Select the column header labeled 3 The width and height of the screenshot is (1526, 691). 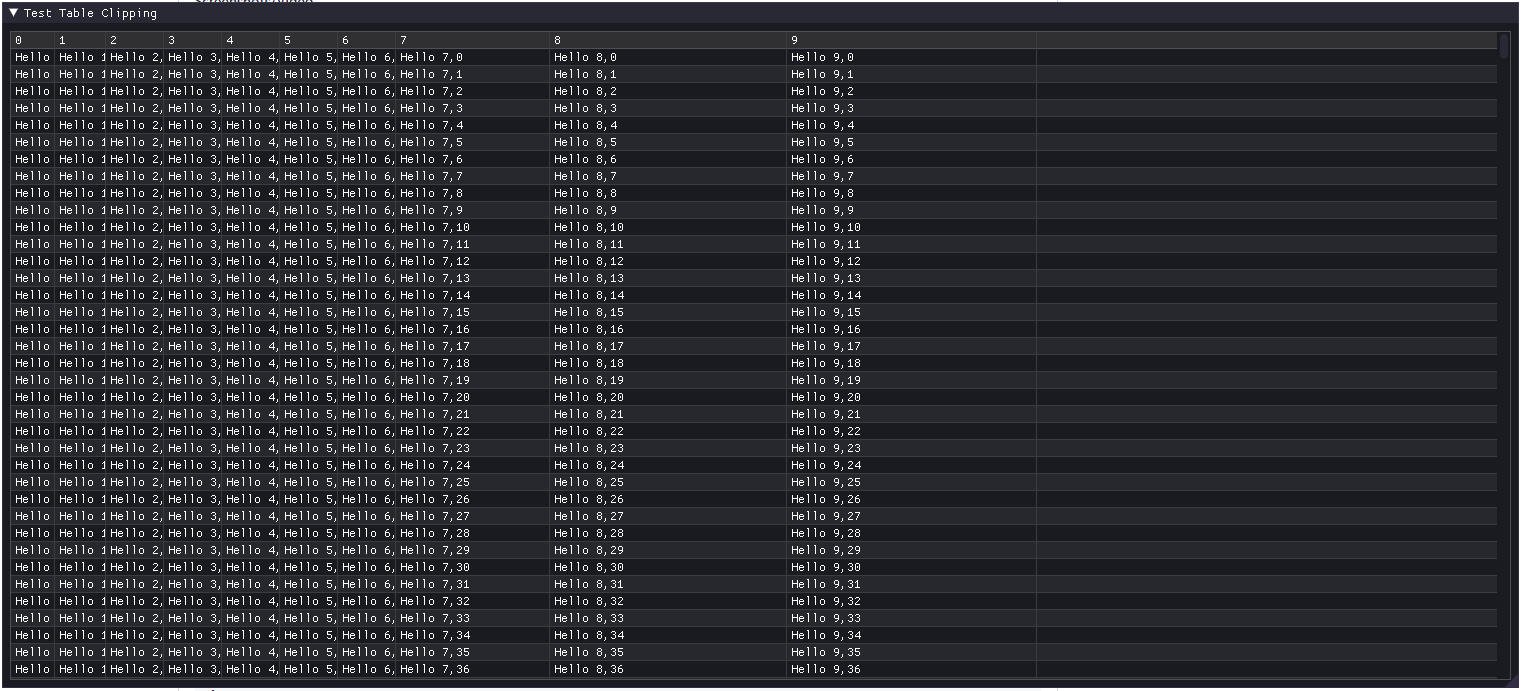[x=190, y=40]
